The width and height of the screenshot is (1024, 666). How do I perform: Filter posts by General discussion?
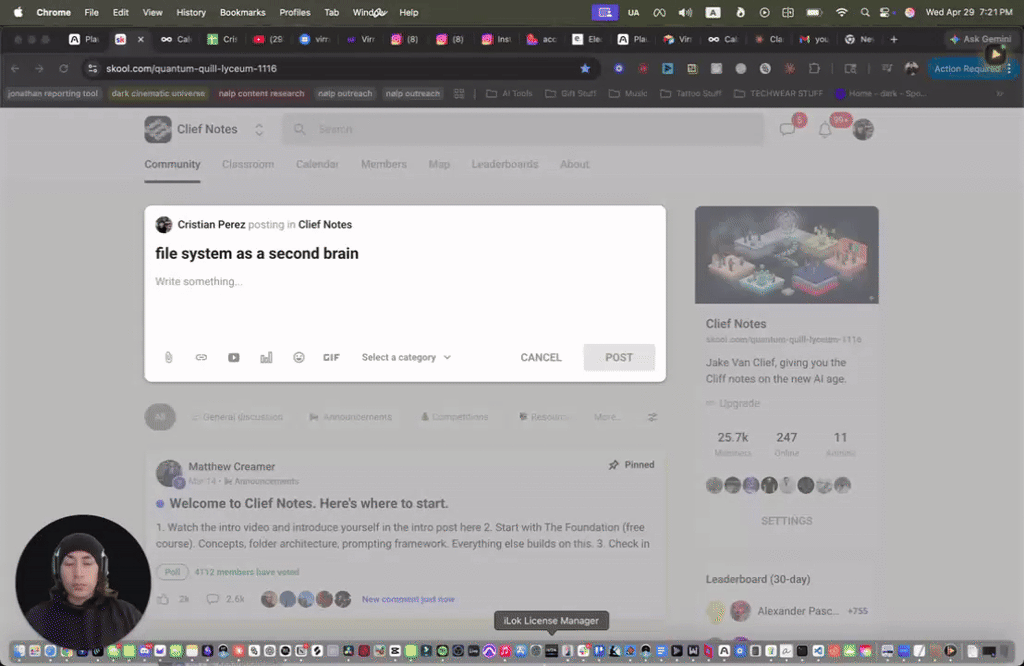pyautogui.click(x=237, y=417)
